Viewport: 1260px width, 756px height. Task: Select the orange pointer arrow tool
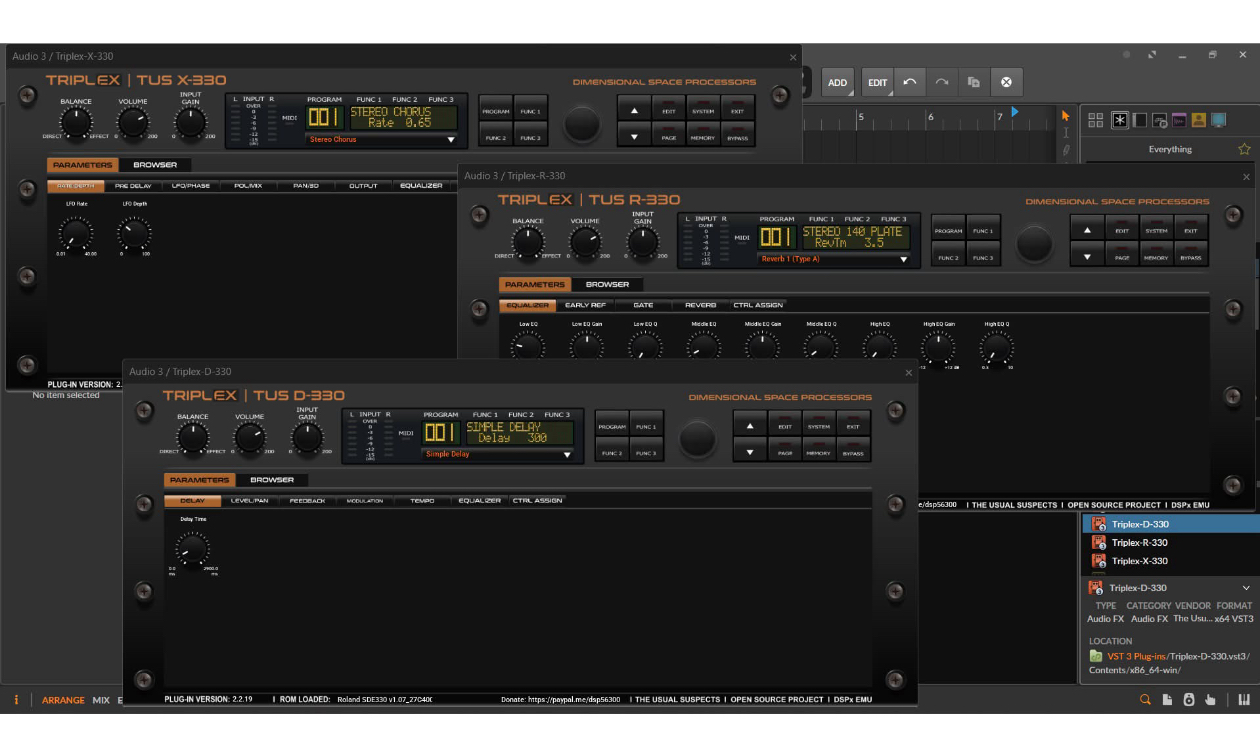coord(1066,116)
